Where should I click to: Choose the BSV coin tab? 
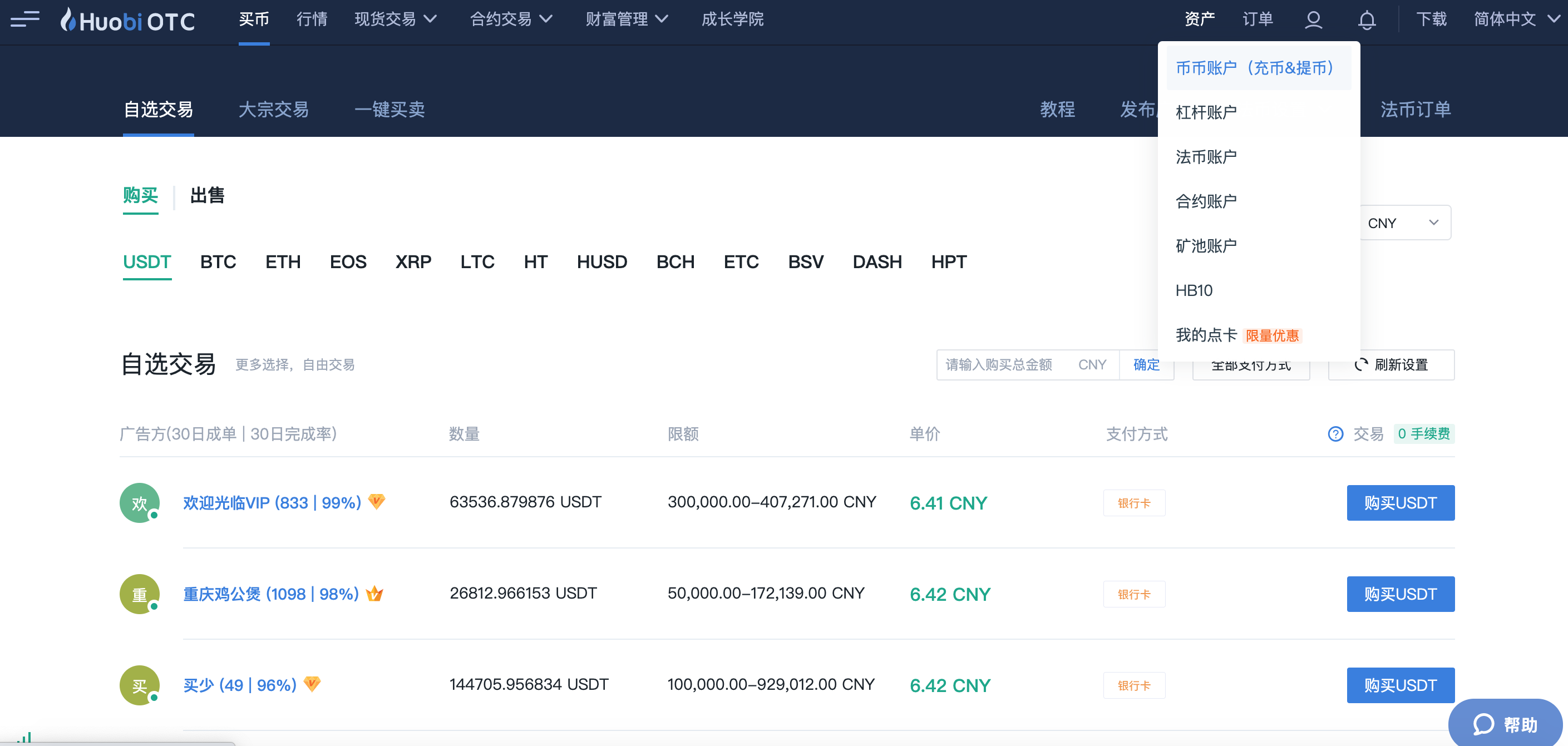tap(805, 262)
